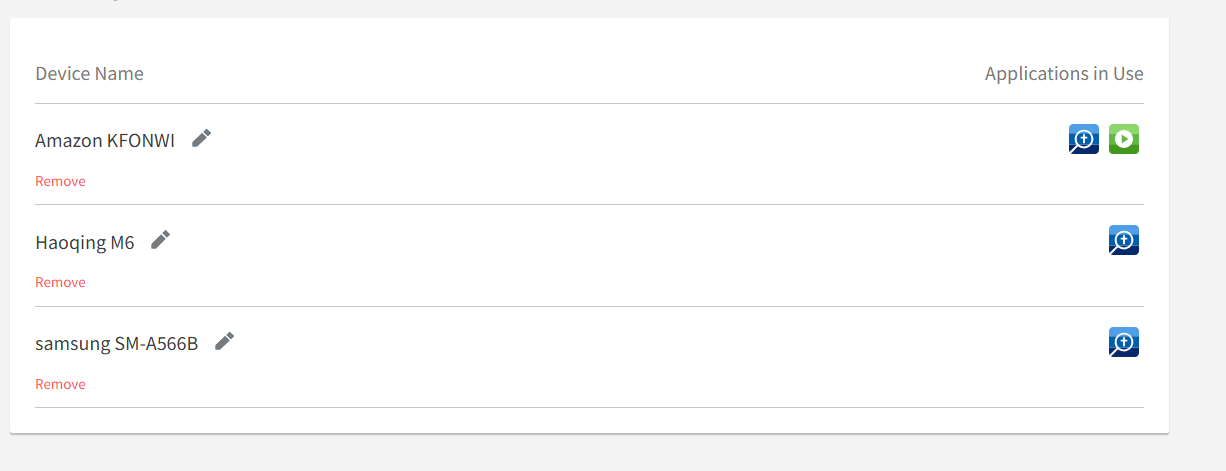Remove the Amazon KFONWI device
Image resolution: width=1226 pixels, height=471 pixels.
(x=60, y=181)
